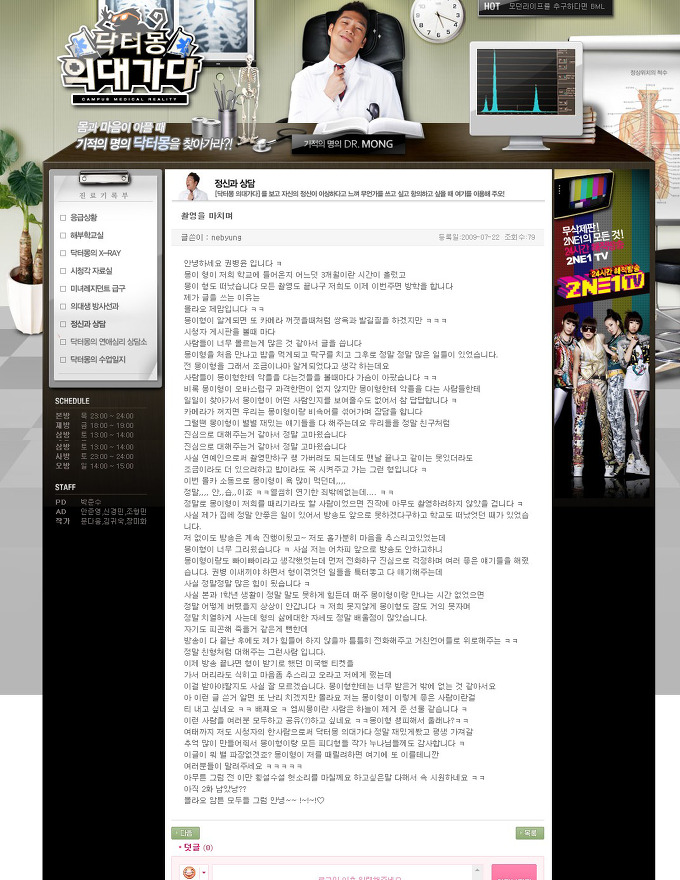This screenshot has width=680, height=880.
Task: Open the 미녀레지던트 급구 menu item
Action: [98, 288]
